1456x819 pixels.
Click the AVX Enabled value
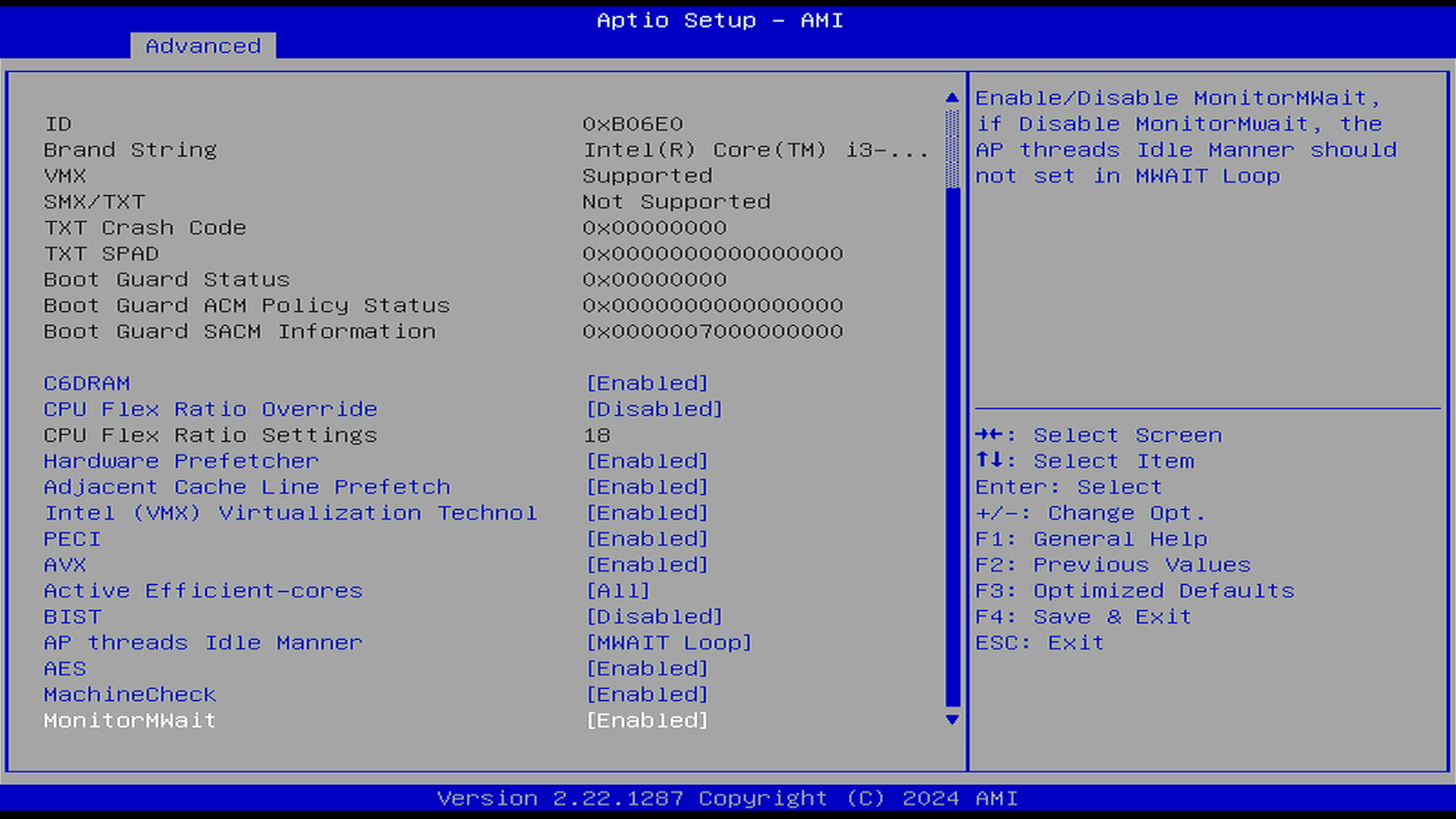click(x=646, y=565)
